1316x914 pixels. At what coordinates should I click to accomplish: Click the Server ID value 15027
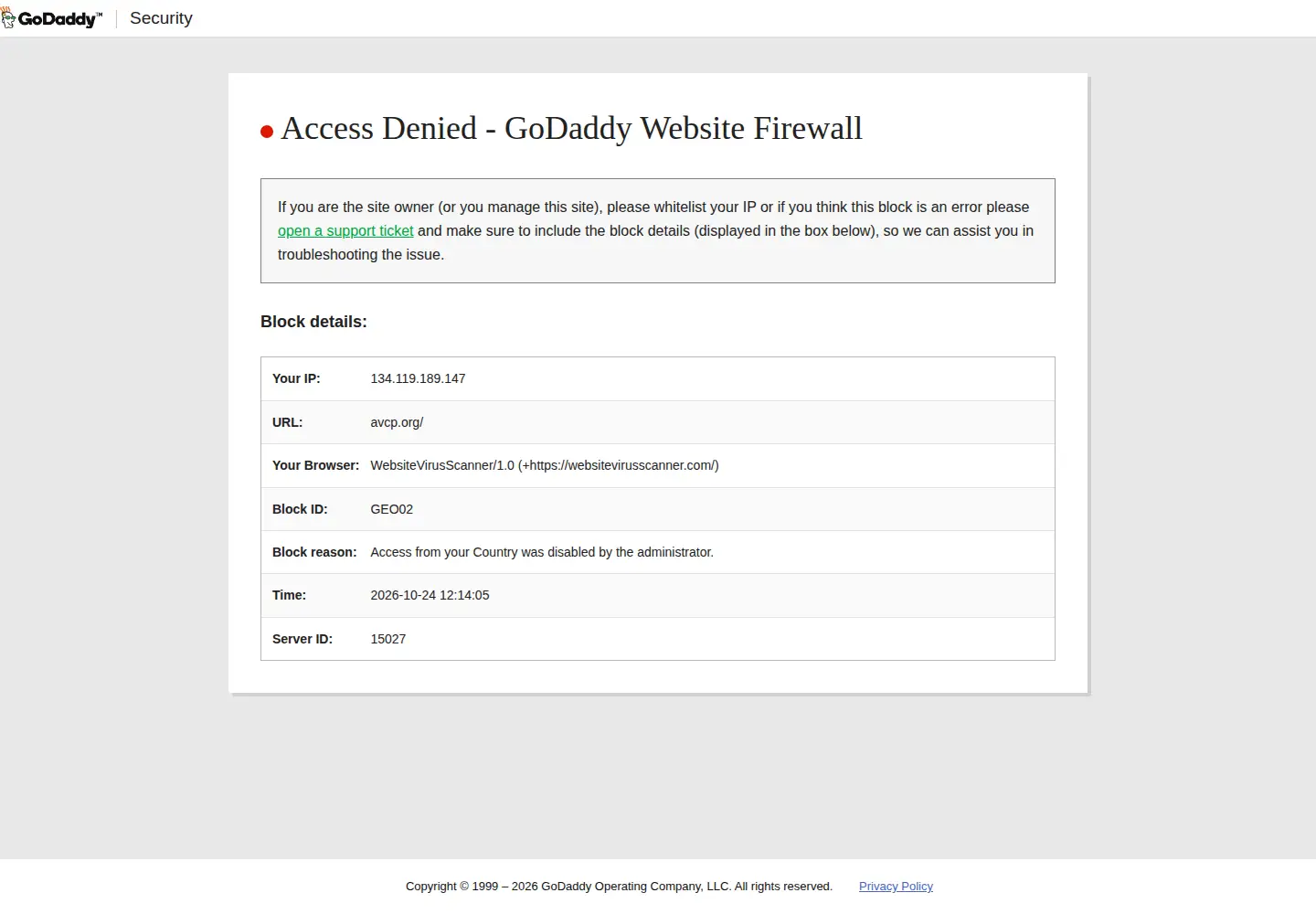click(x=387, y=639)
